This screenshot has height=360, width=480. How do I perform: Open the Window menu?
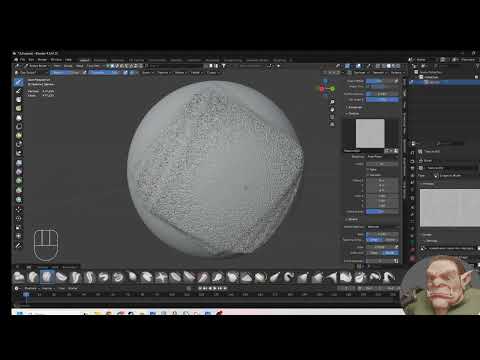pos(56,60)
